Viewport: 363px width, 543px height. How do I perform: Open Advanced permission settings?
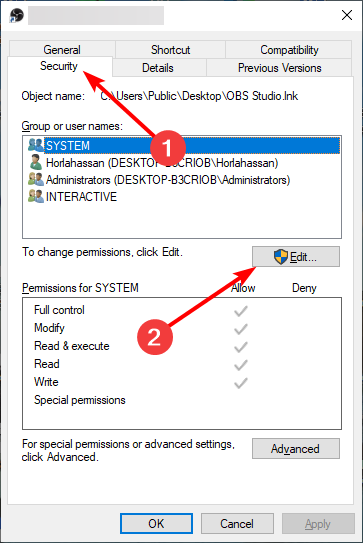click(296, 448)
